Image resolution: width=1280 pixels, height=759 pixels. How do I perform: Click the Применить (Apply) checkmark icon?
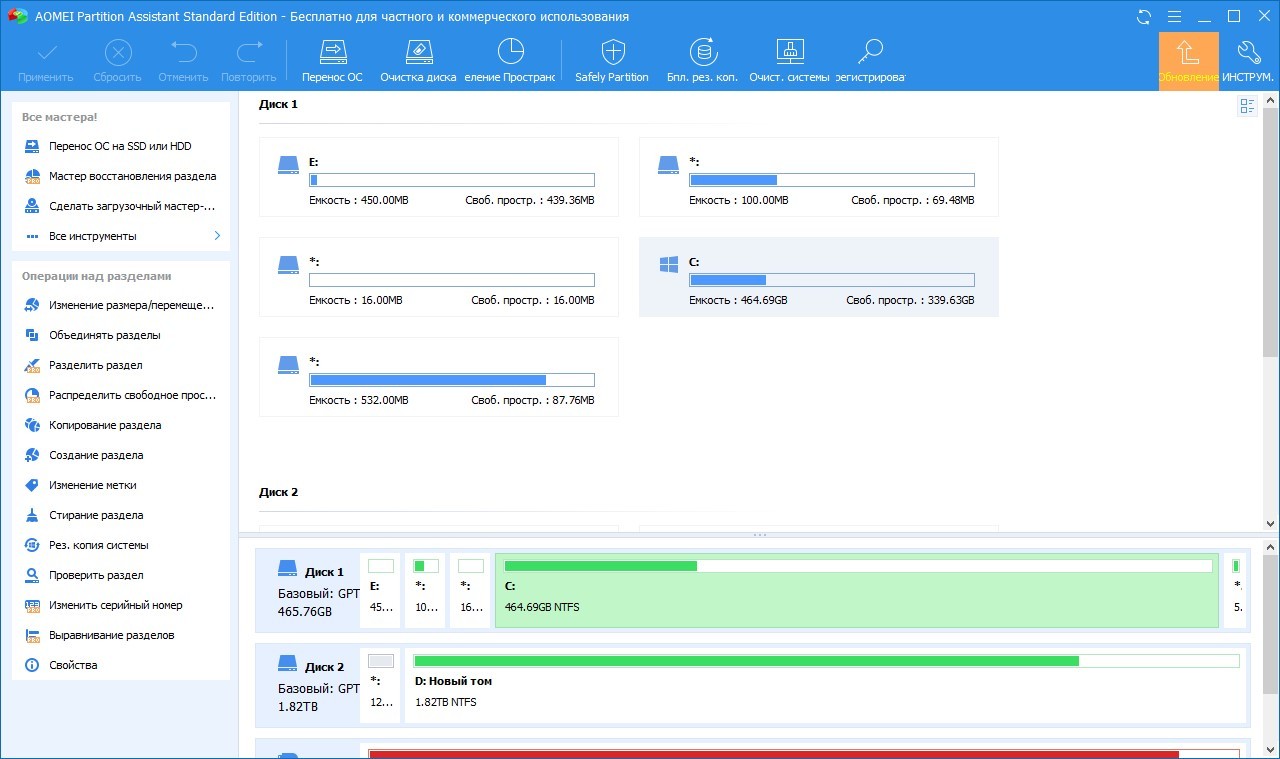(45, 52)
